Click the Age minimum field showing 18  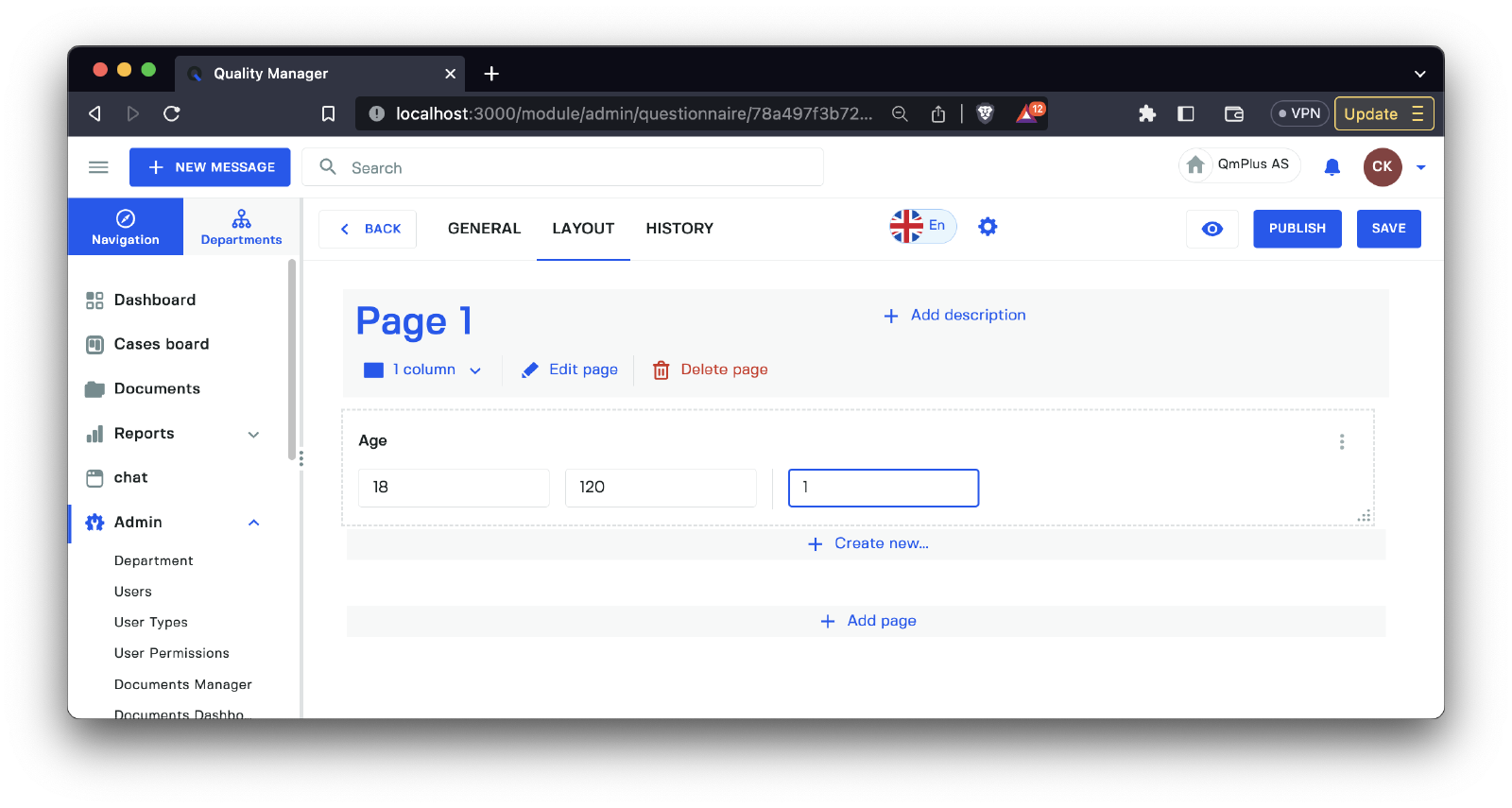454,488
